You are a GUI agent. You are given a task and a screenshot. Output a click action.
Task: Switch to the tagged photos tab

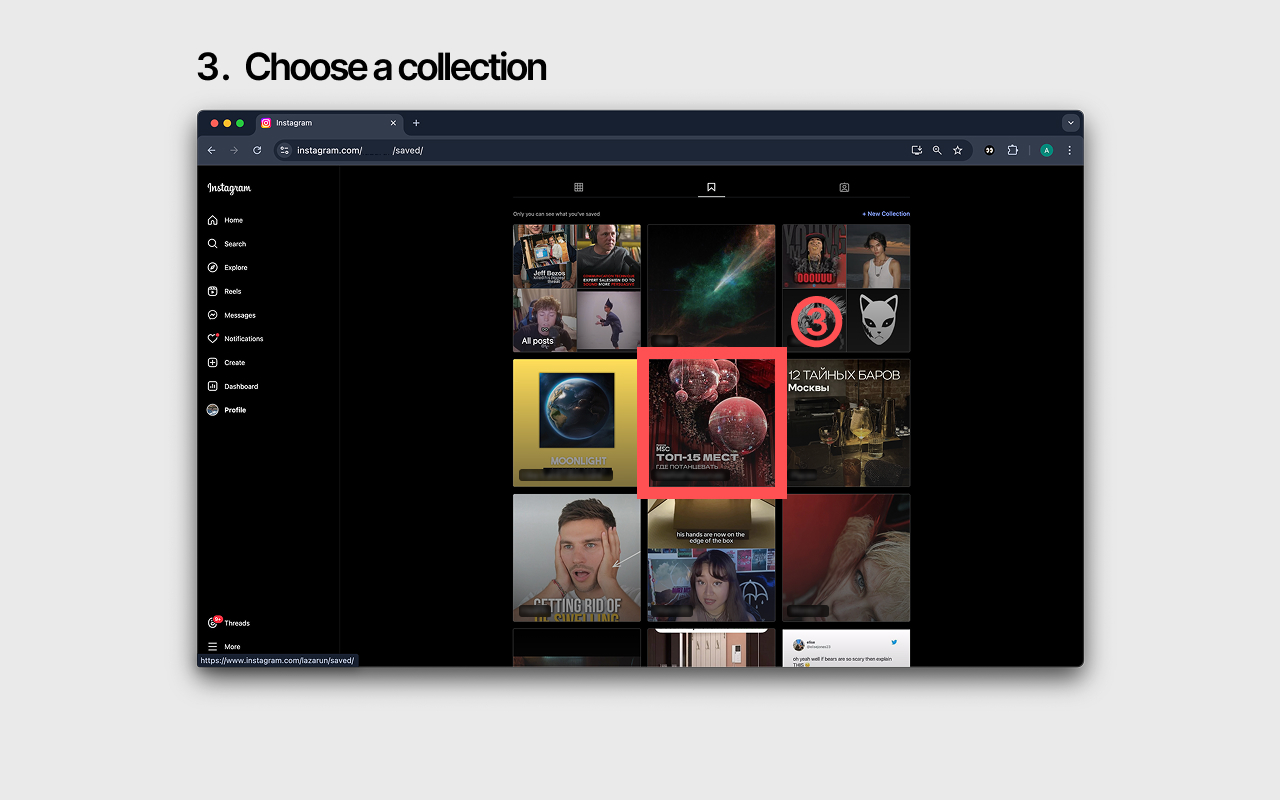844,187
